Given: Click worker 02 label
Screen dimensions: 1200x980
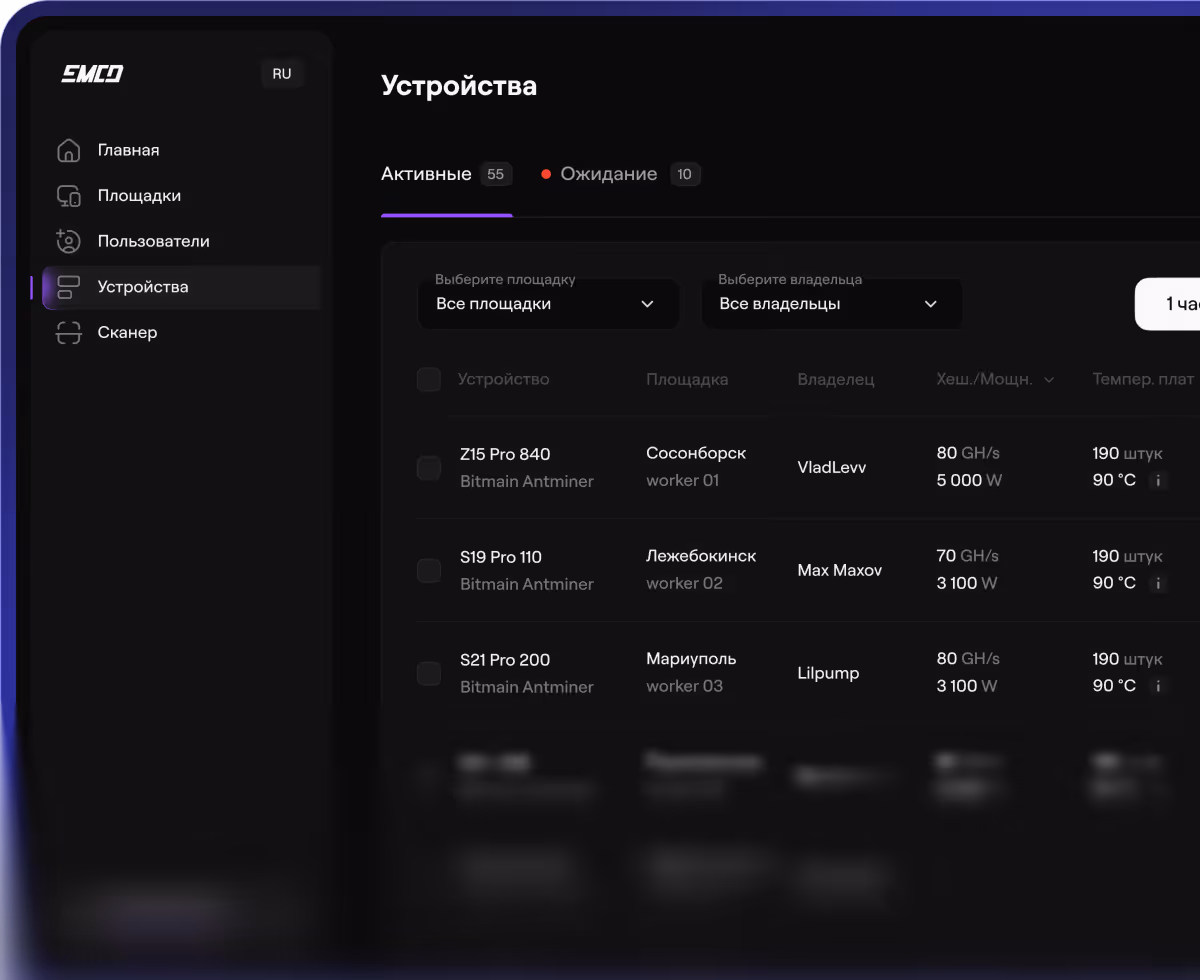Looking at the screenshot, I should pos(684,583).
